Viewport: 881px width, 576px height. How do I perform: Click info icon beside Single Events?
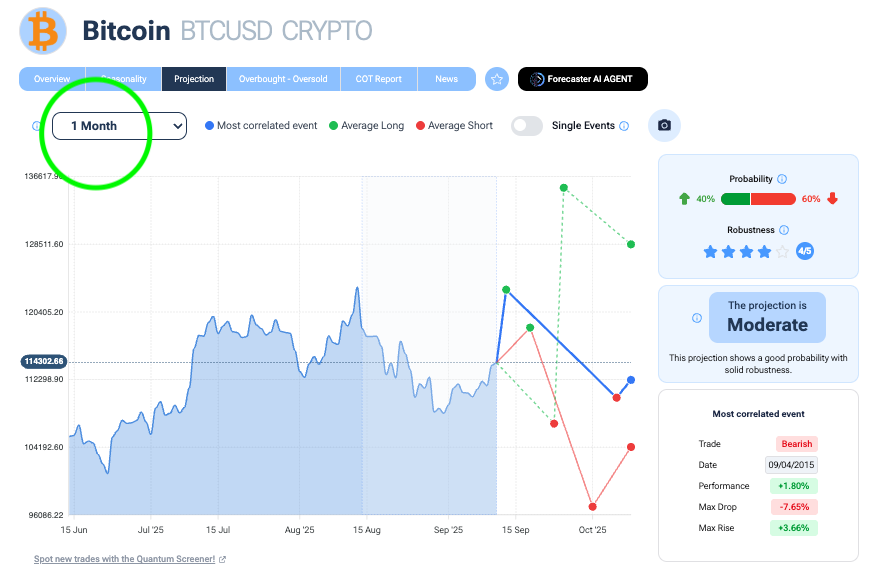(624, 126)
